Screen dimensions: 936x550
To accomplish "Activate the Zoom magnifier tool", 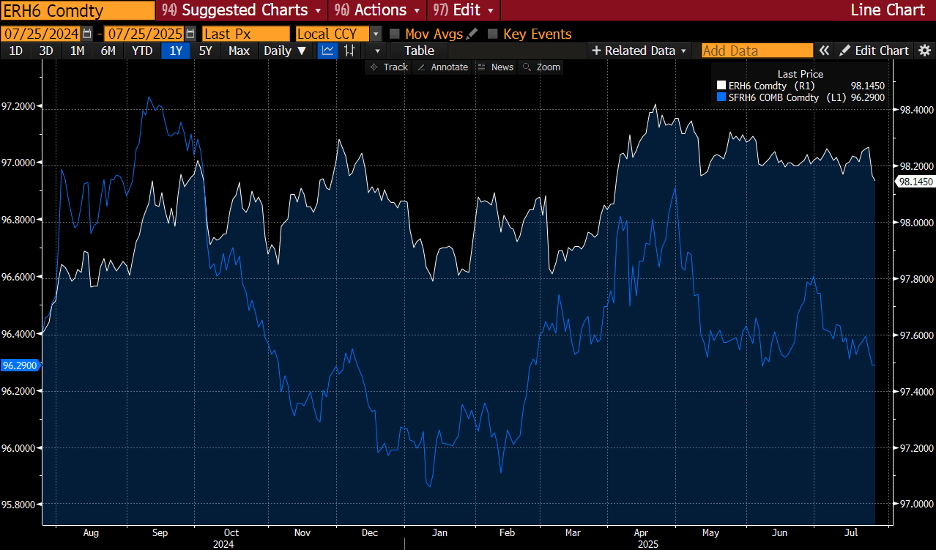I will tap(541, 67).
